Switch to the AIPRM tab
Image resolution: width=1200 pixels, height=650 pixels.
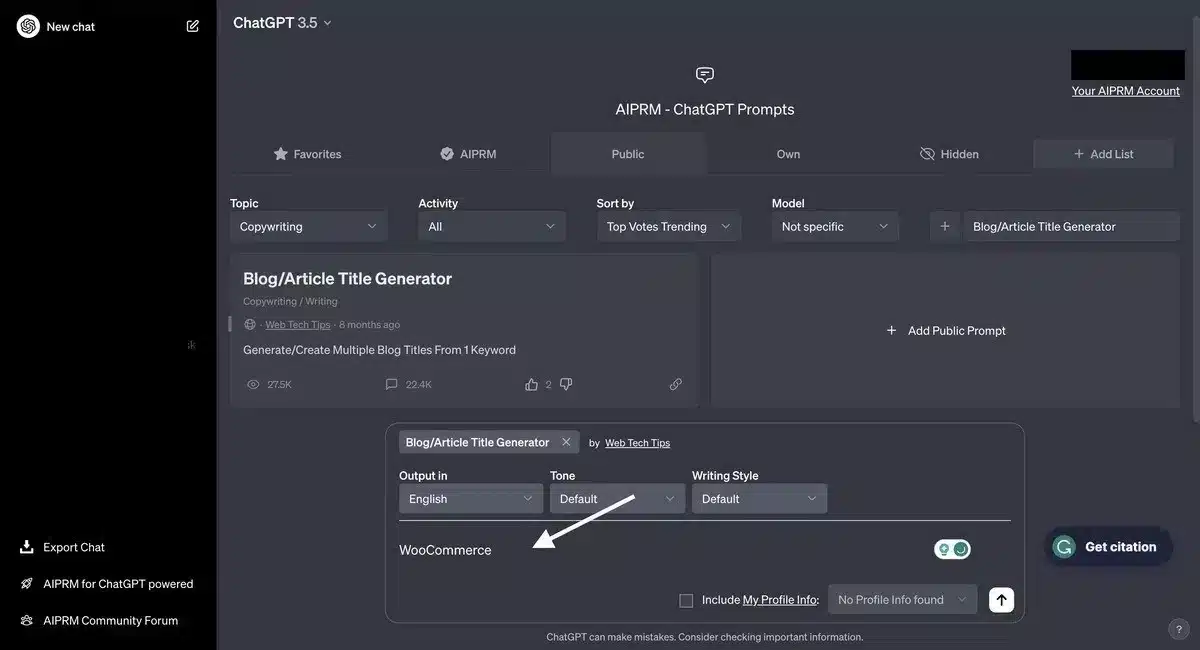(x=468, y=154)
